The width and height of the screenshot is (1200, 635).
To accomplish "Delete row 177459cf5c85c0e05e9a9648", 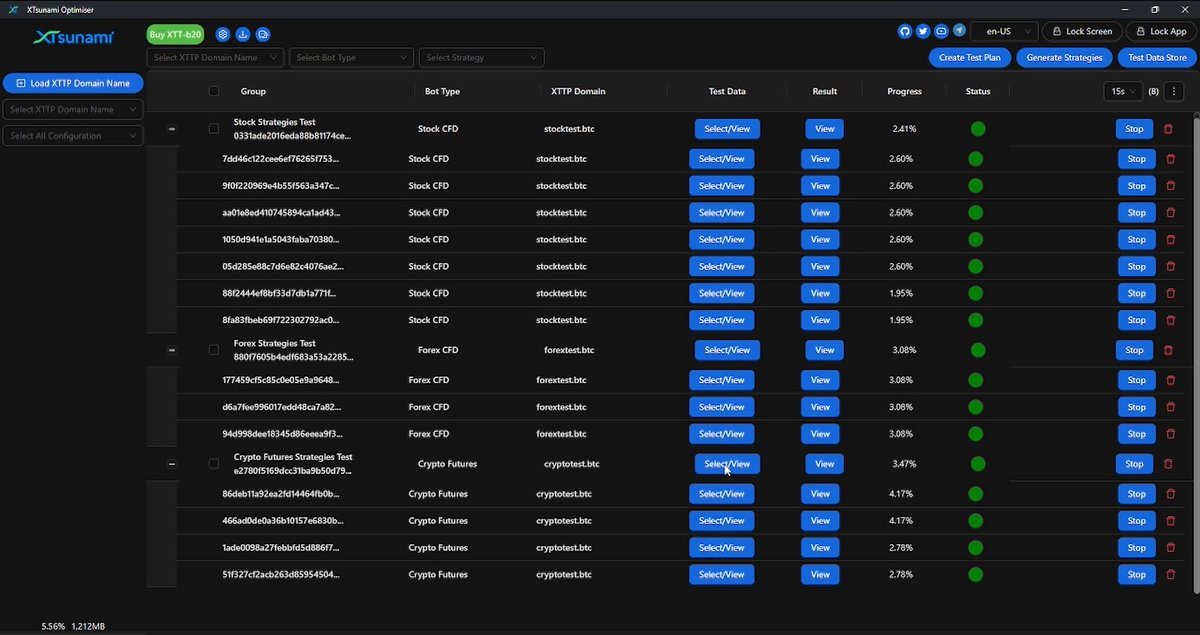I will tap(1170, 380).
